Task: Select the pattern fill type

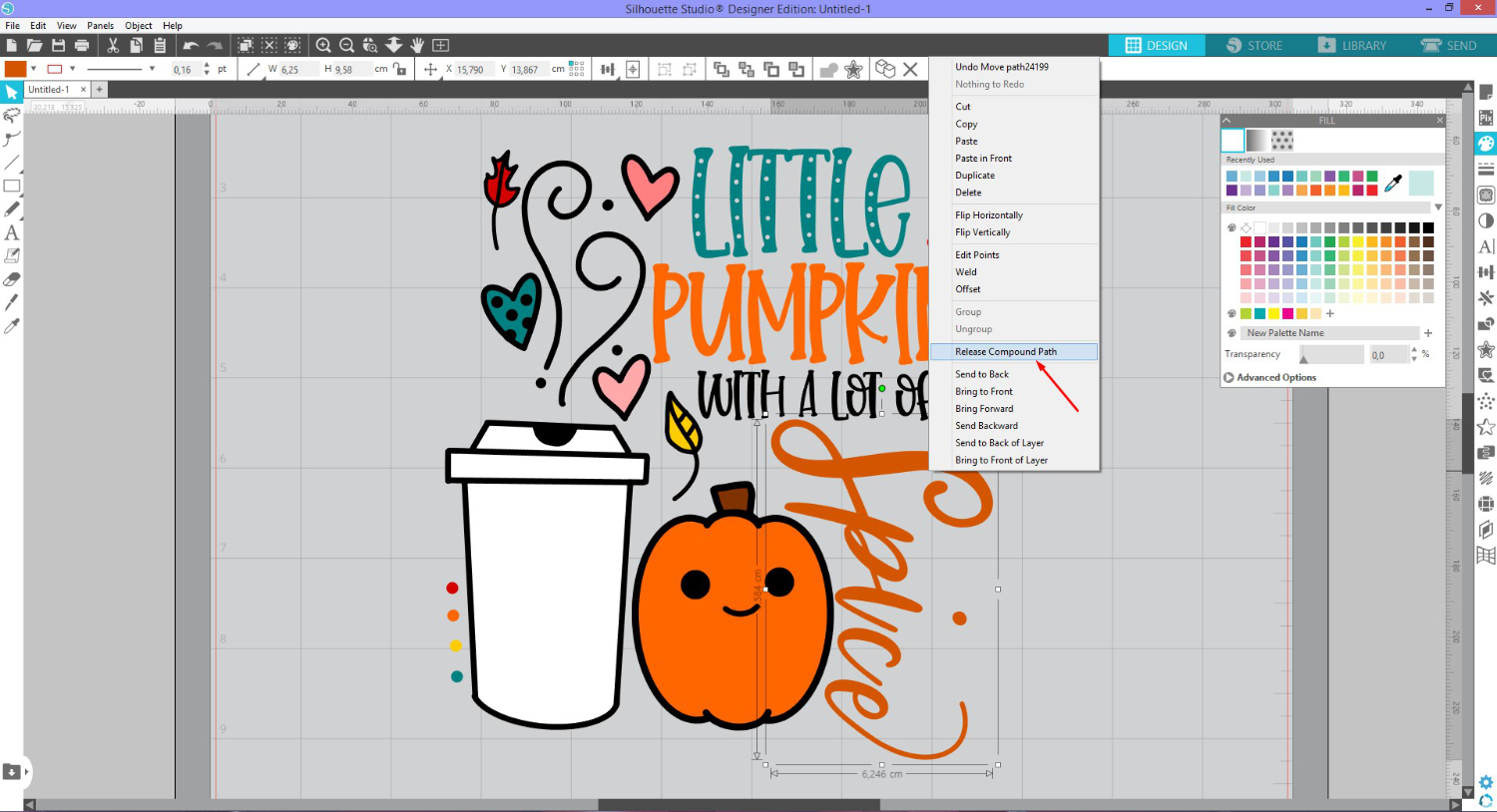Action: 1282,140
